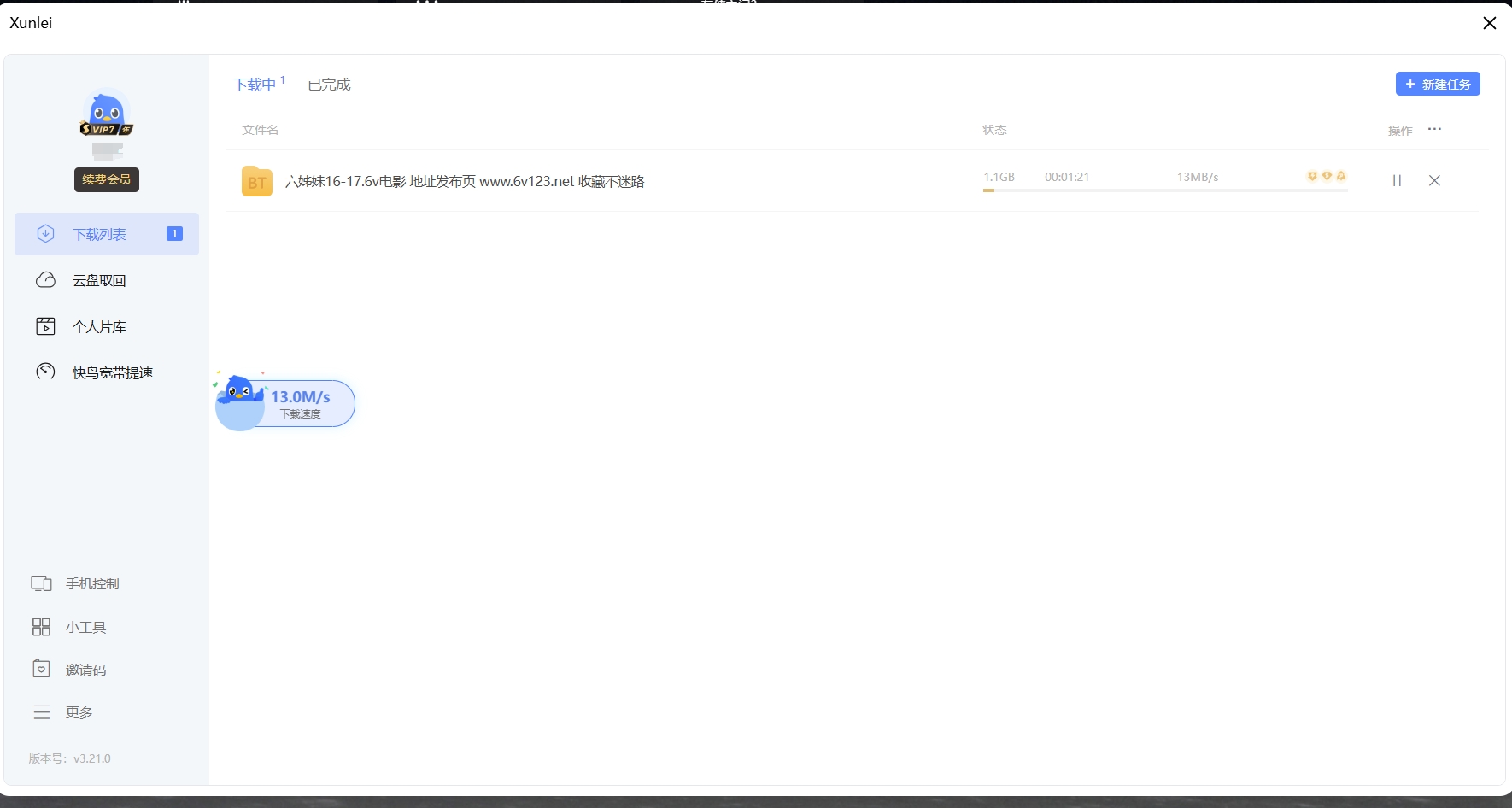
Task: Click the 续费会员 renew membership button
Action: pyautogui.click(x=107, y=179)
